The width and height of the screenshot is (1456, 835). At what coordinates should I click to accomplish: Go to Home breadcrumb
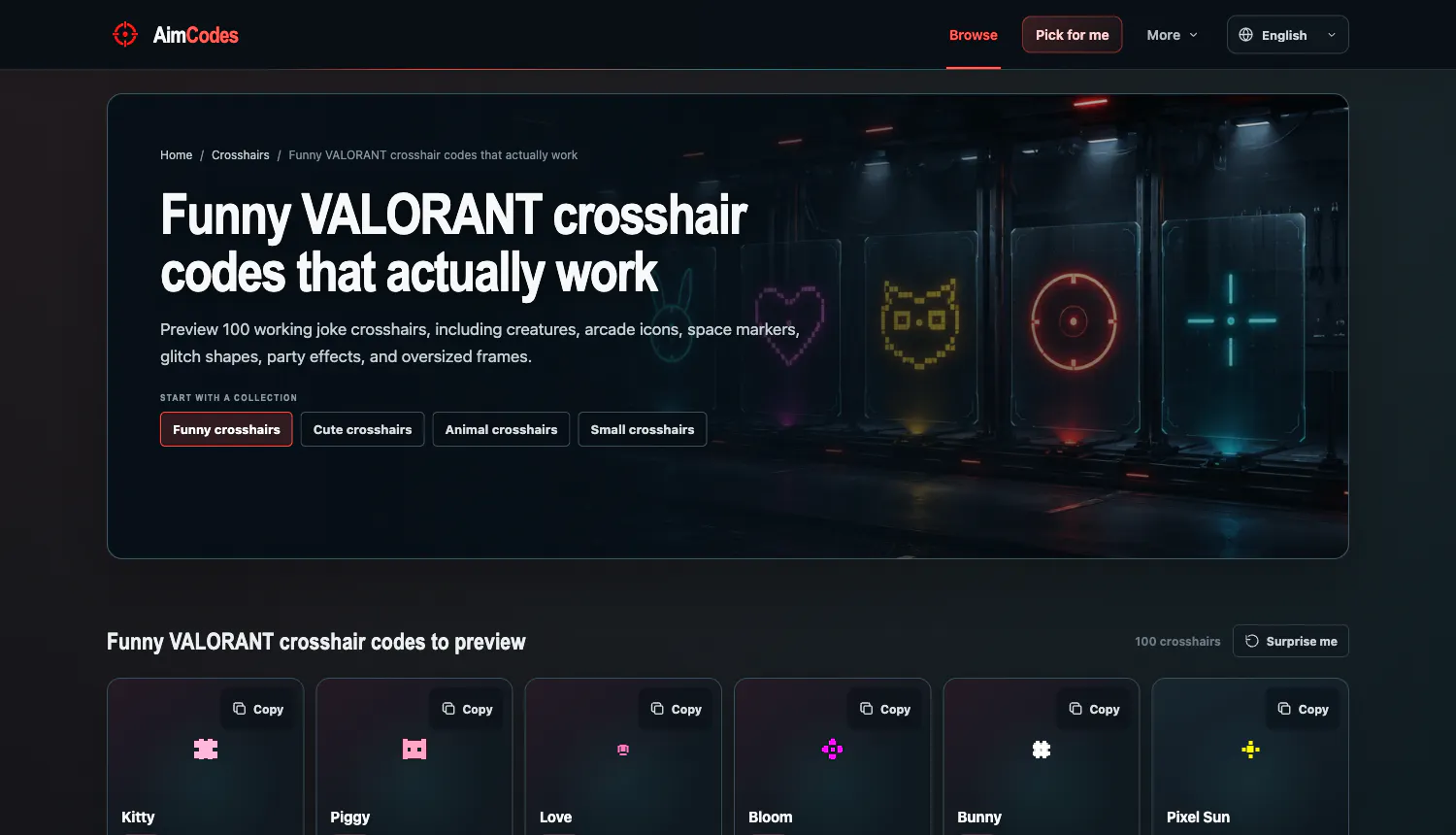pyautogui.click(x=177, y=155)
